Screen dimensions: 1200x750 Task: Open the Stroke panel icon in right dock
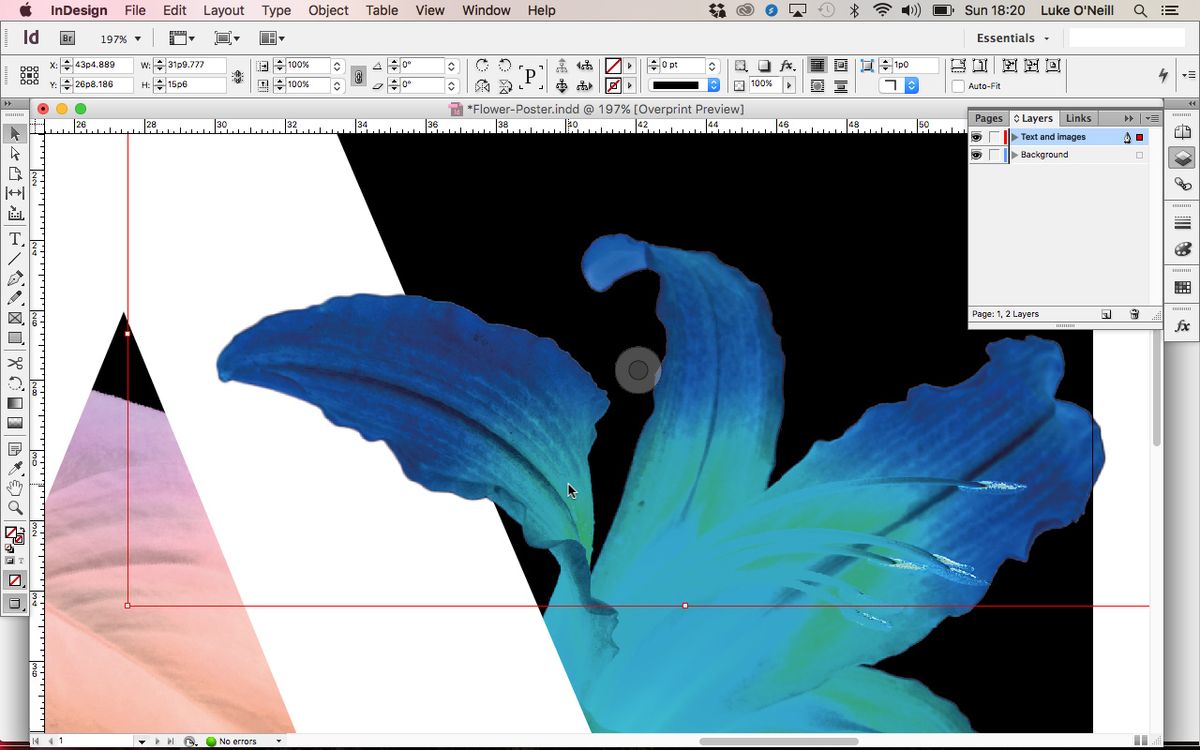(x=1181, y=223)
